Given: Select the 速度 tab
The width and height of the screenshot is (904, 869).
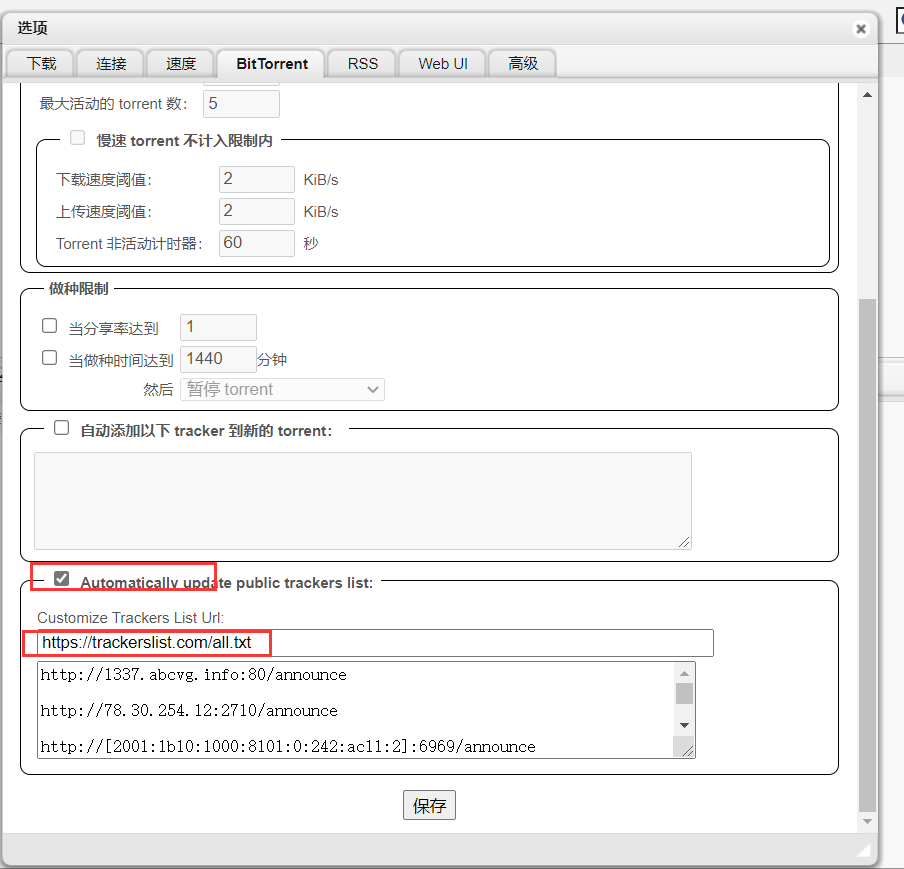Looking at the screenshot, I should (181, 63).
